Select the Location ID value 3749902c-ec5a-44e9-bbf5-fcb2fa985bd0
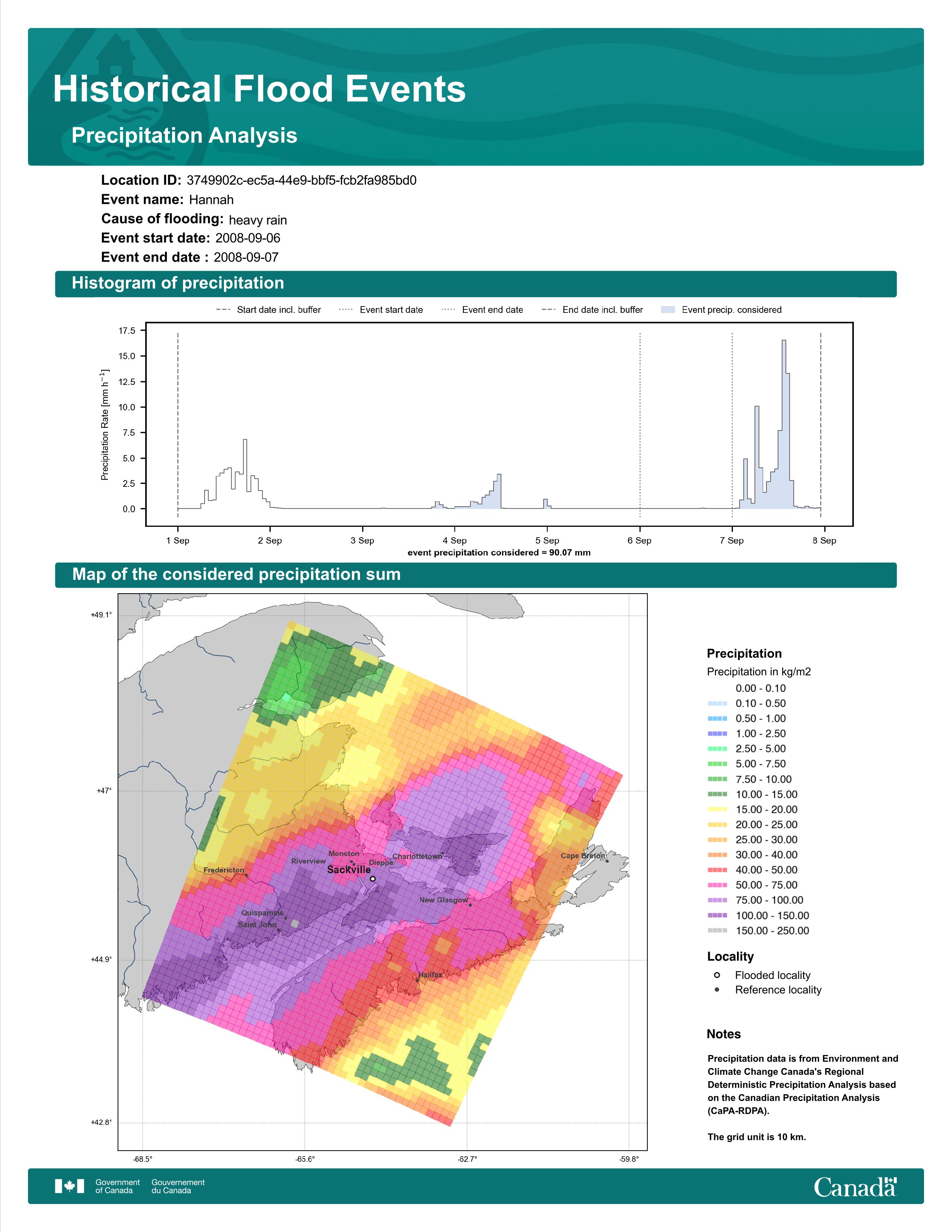 [302, 181]
